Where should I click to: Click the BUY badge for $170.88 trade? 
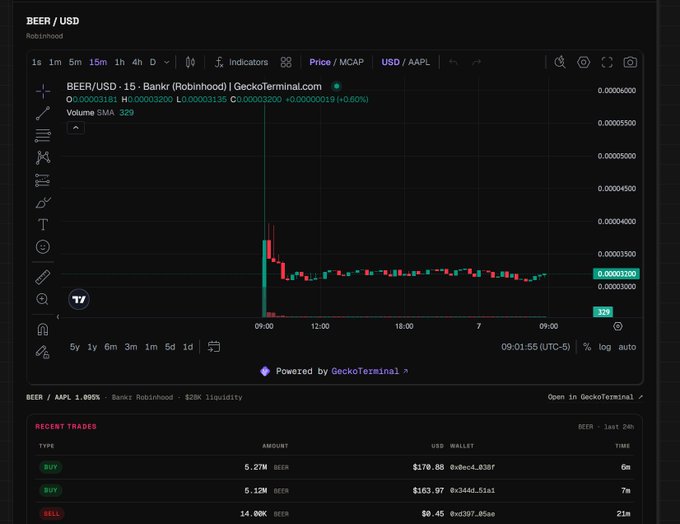click(51, 467)
